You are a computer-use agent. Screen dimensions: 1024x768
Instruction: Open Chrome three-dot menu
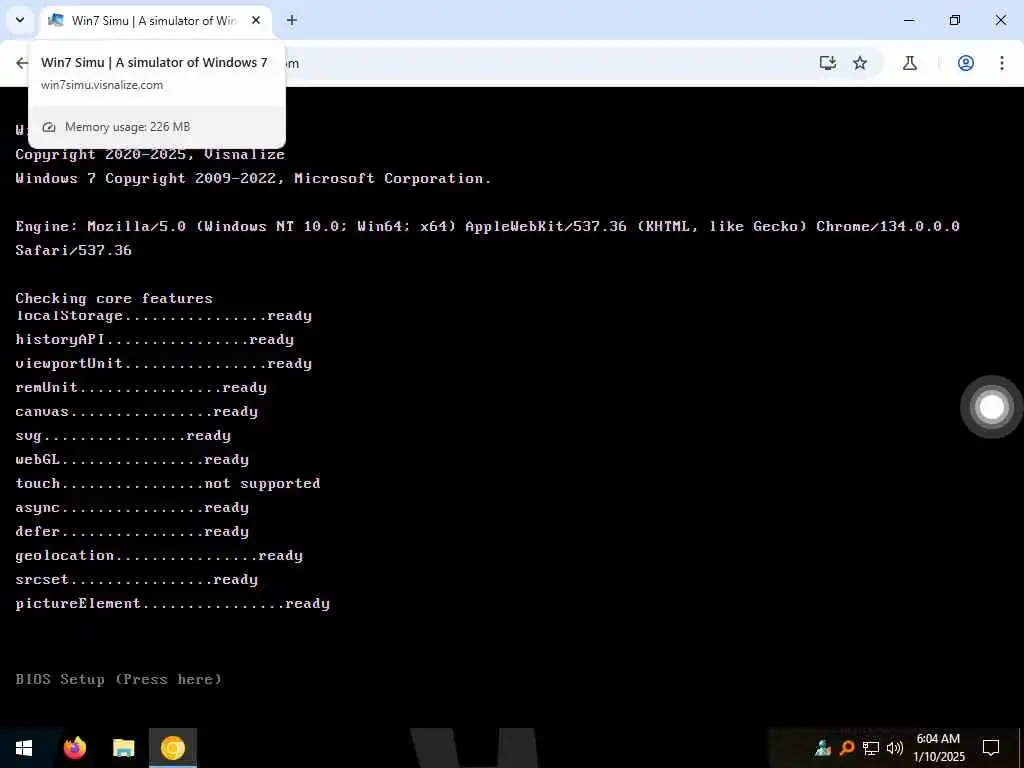1002,63
